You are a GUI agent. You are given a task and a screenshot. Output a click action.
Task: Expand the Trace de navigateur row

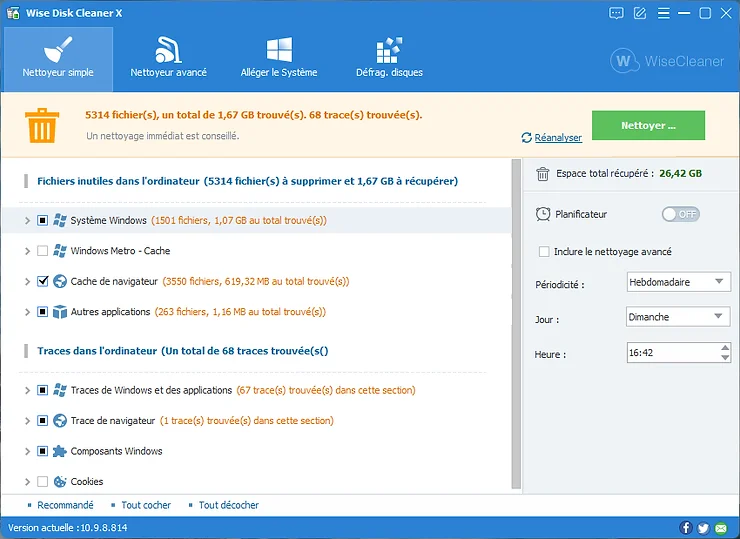tap(27, 421)
